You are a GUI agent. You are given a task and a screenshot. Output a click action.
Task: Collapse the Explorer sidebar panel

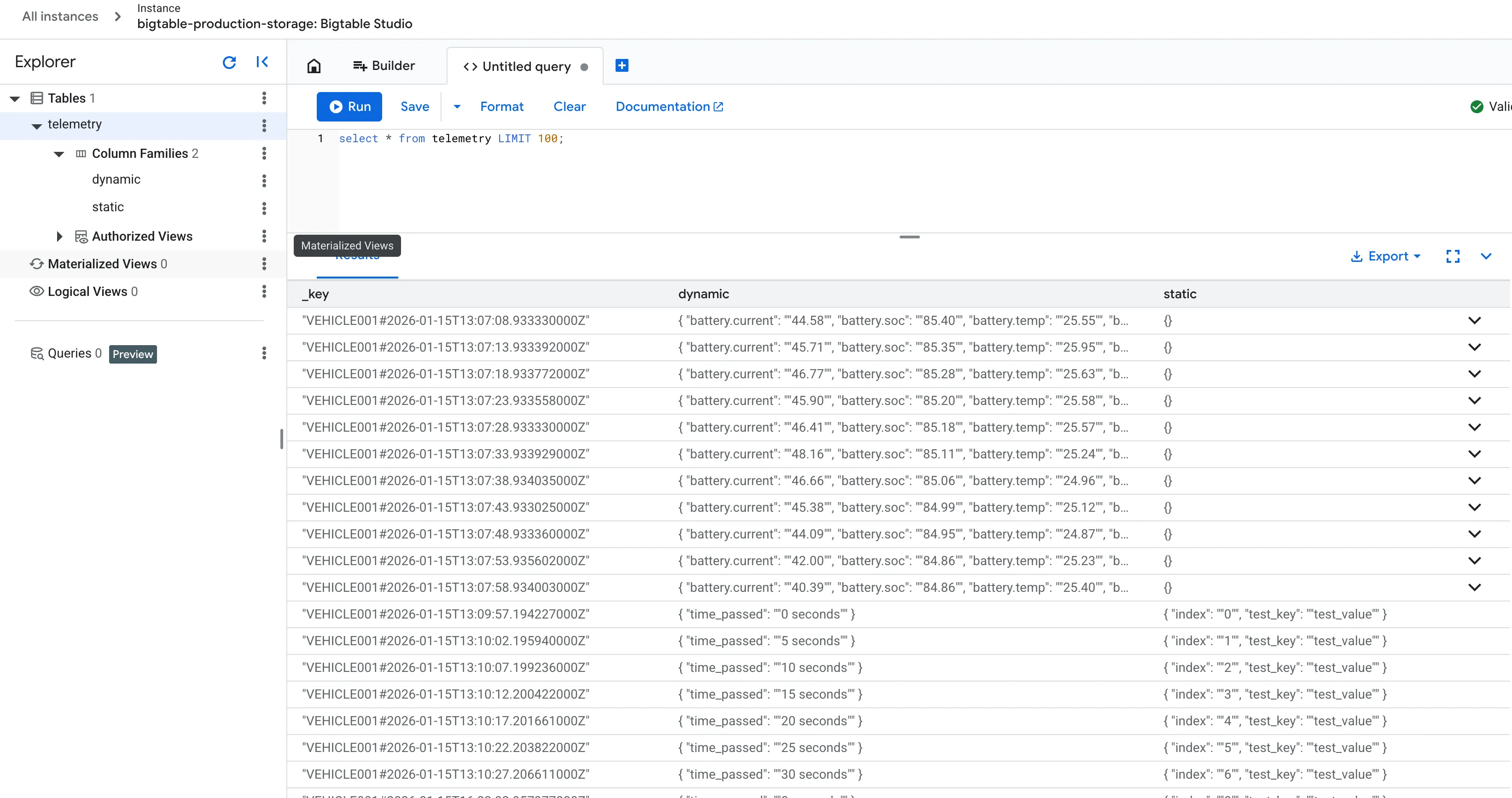[262, 62]
